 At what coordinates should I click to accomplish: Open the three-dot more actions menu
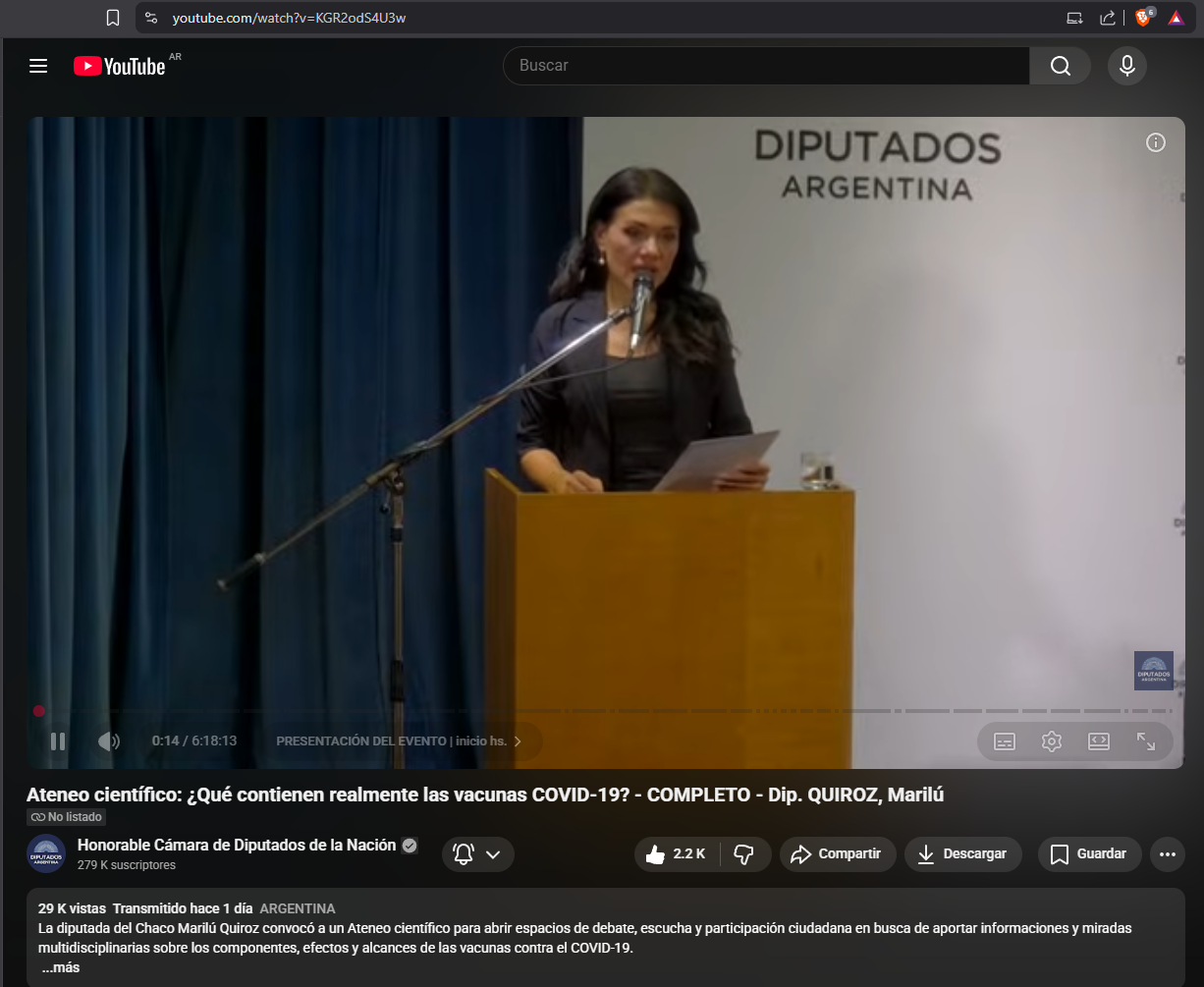1167,854
